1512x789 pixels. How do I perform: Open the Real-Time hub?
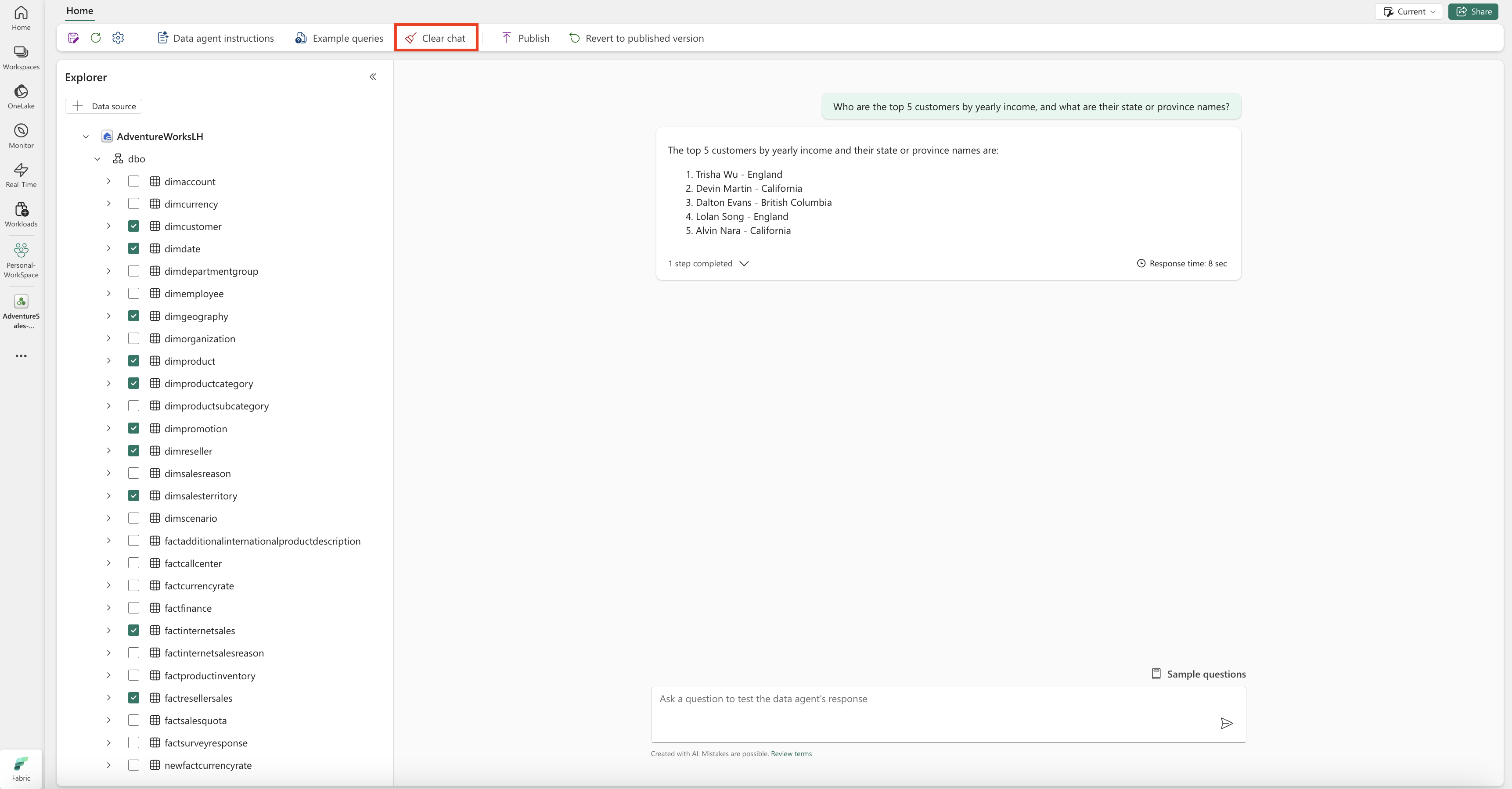[x=21, y=176]
